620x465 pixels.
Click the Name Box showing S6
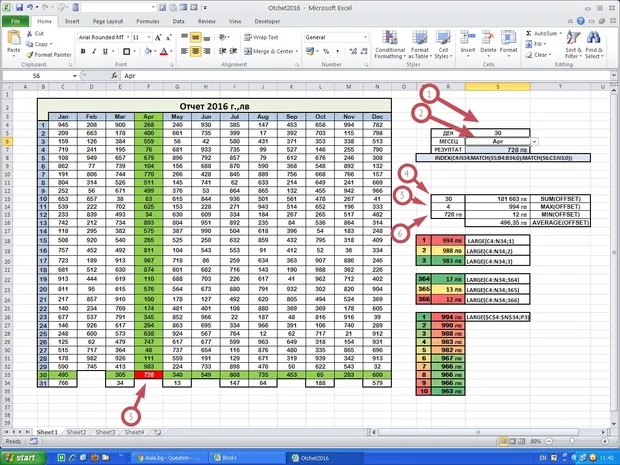point(40,75)
